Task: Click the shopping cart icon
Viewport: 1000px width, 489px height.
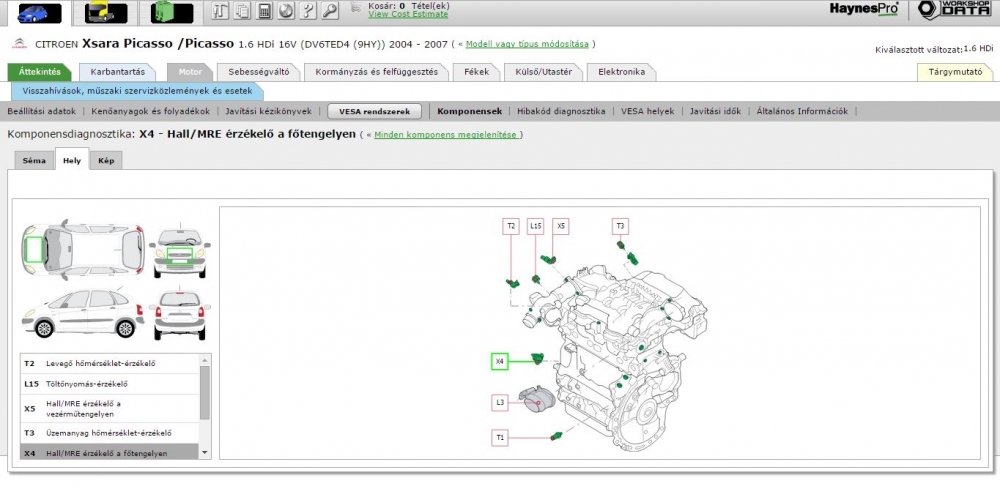Action: [x=357, y=7]
